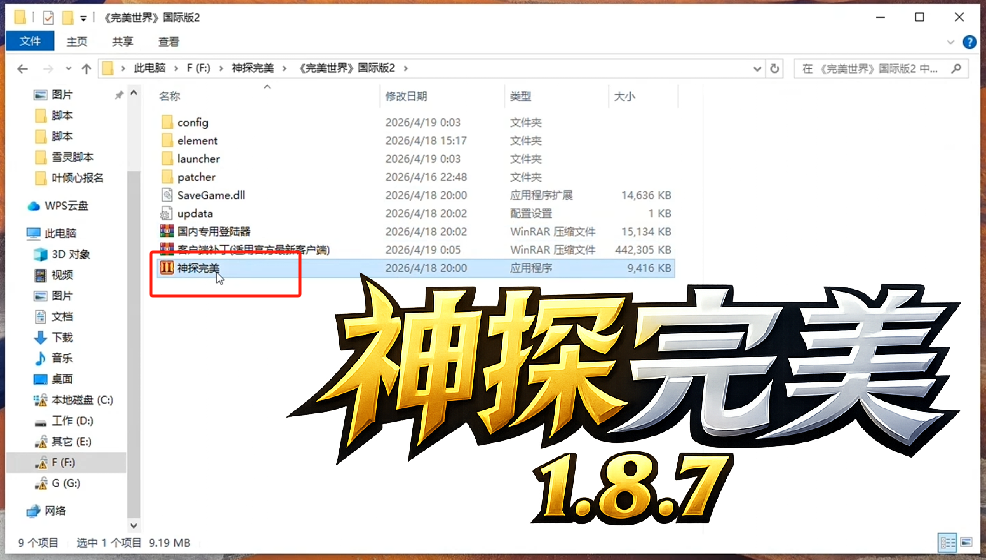Click the Help question mark icon

pyautogui.click(x=969, y=42)
